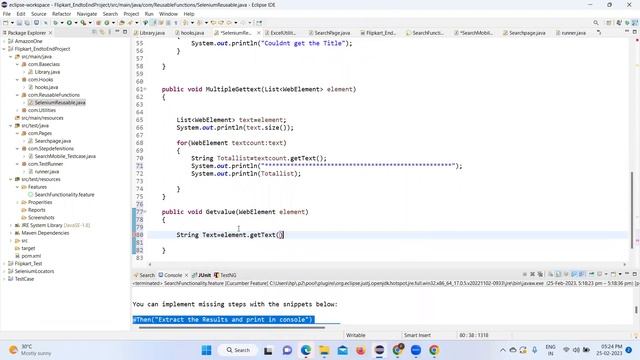640x360 pixels.
Task: Expand com.Utilities package
Action: tap(18, 110)
